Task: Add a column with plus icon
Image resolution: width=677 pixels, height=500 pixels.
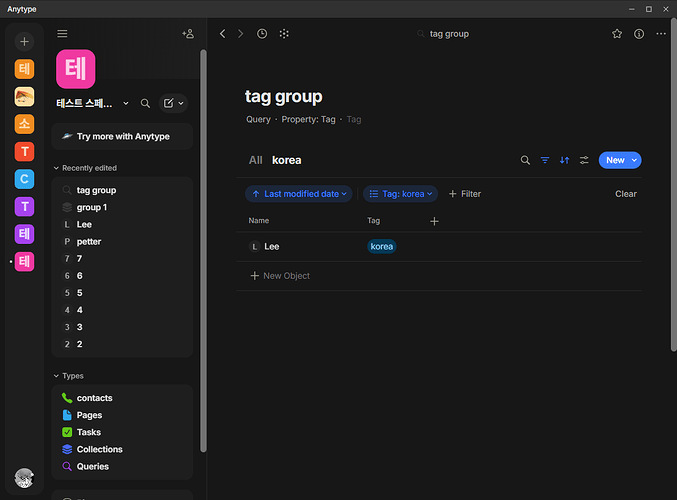Action: coord(434,221)
